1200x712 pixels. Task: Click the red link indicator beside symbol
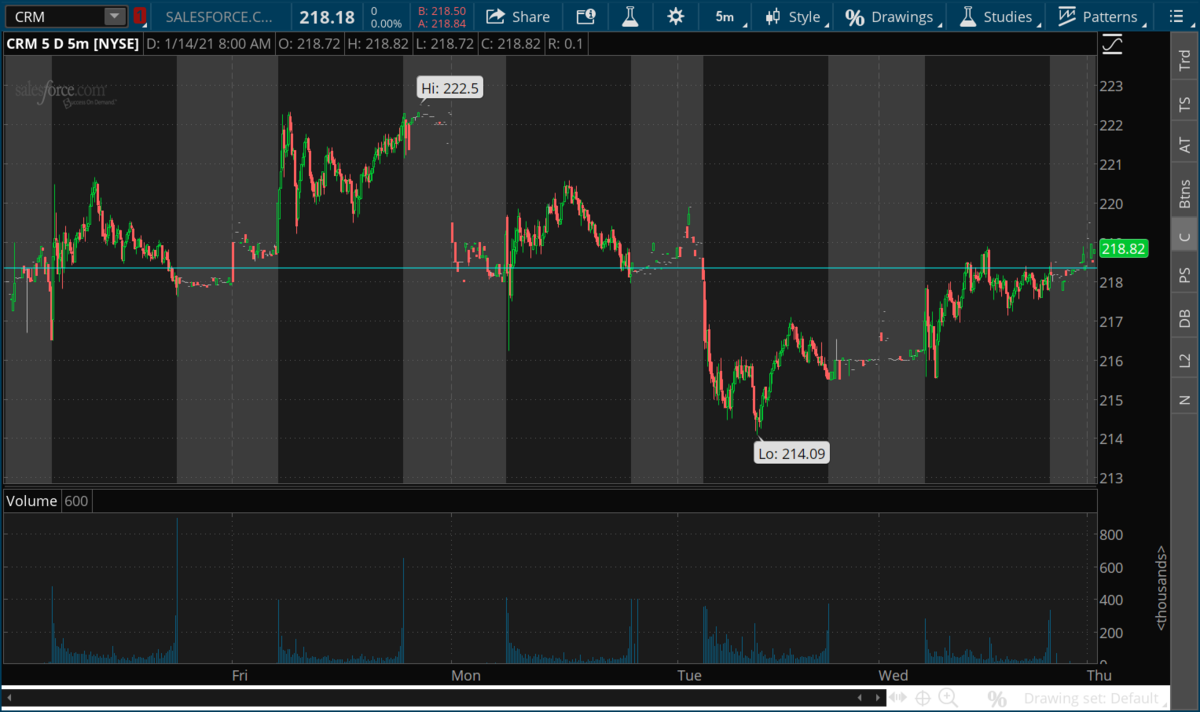140,16
